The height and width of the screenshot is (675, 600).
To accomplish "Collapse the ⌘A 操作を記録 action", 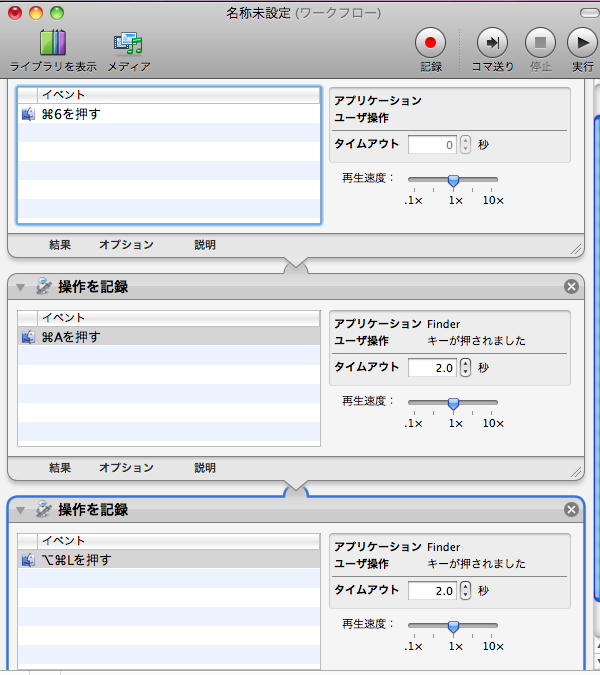I will (20, 288).
